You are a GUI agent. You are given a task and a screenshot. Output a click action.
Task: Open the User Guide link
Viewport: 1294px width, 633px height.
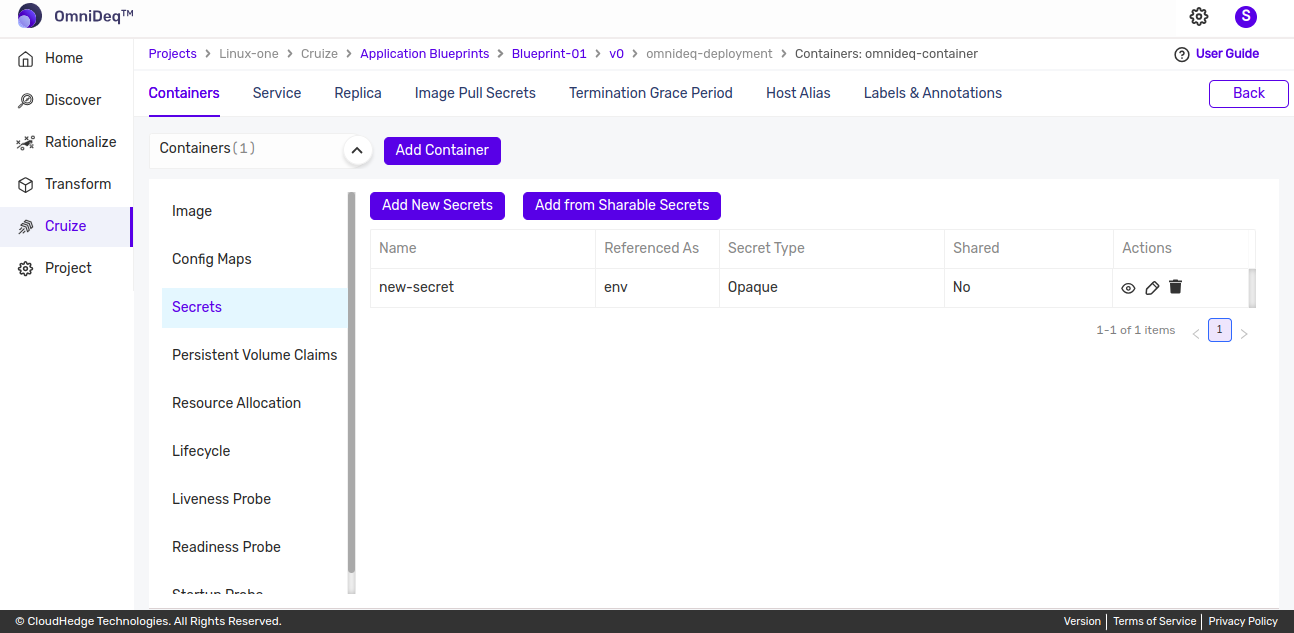tap(1226, 54)
